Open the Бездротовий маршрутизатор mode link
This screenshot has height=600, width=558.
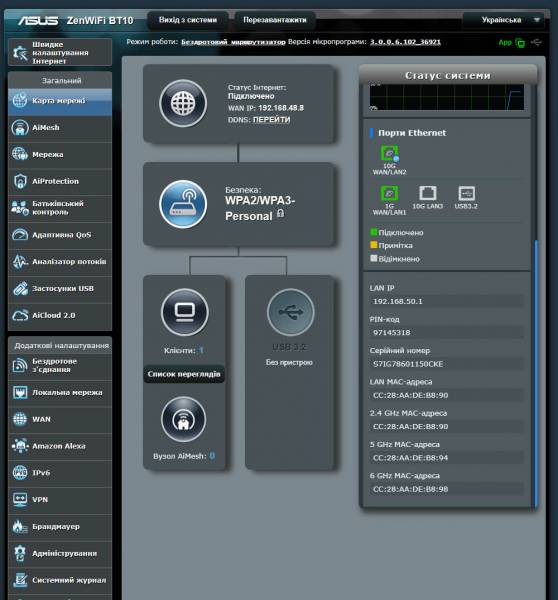[233, 42]
